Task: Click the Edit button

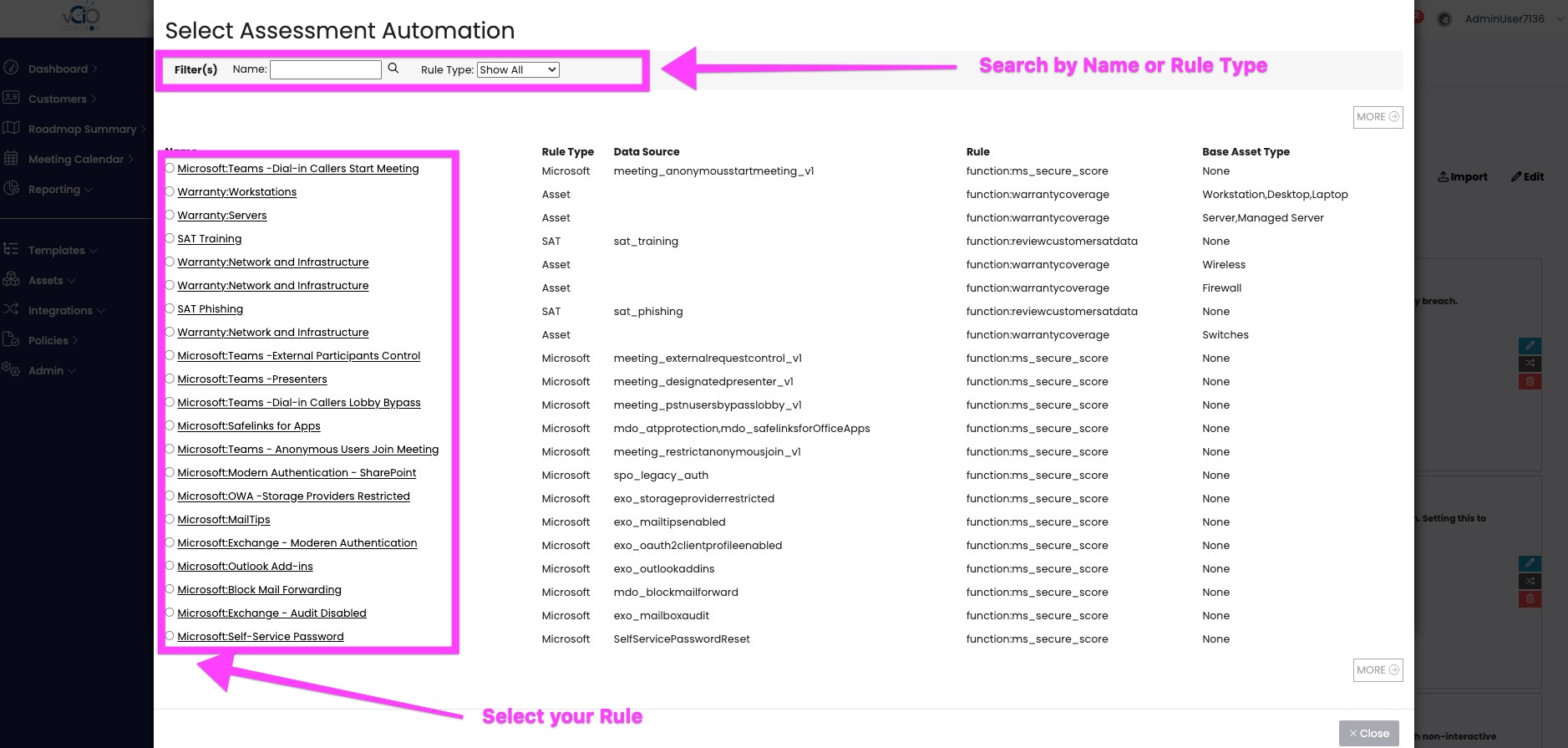Action: tap(1527, 176)
